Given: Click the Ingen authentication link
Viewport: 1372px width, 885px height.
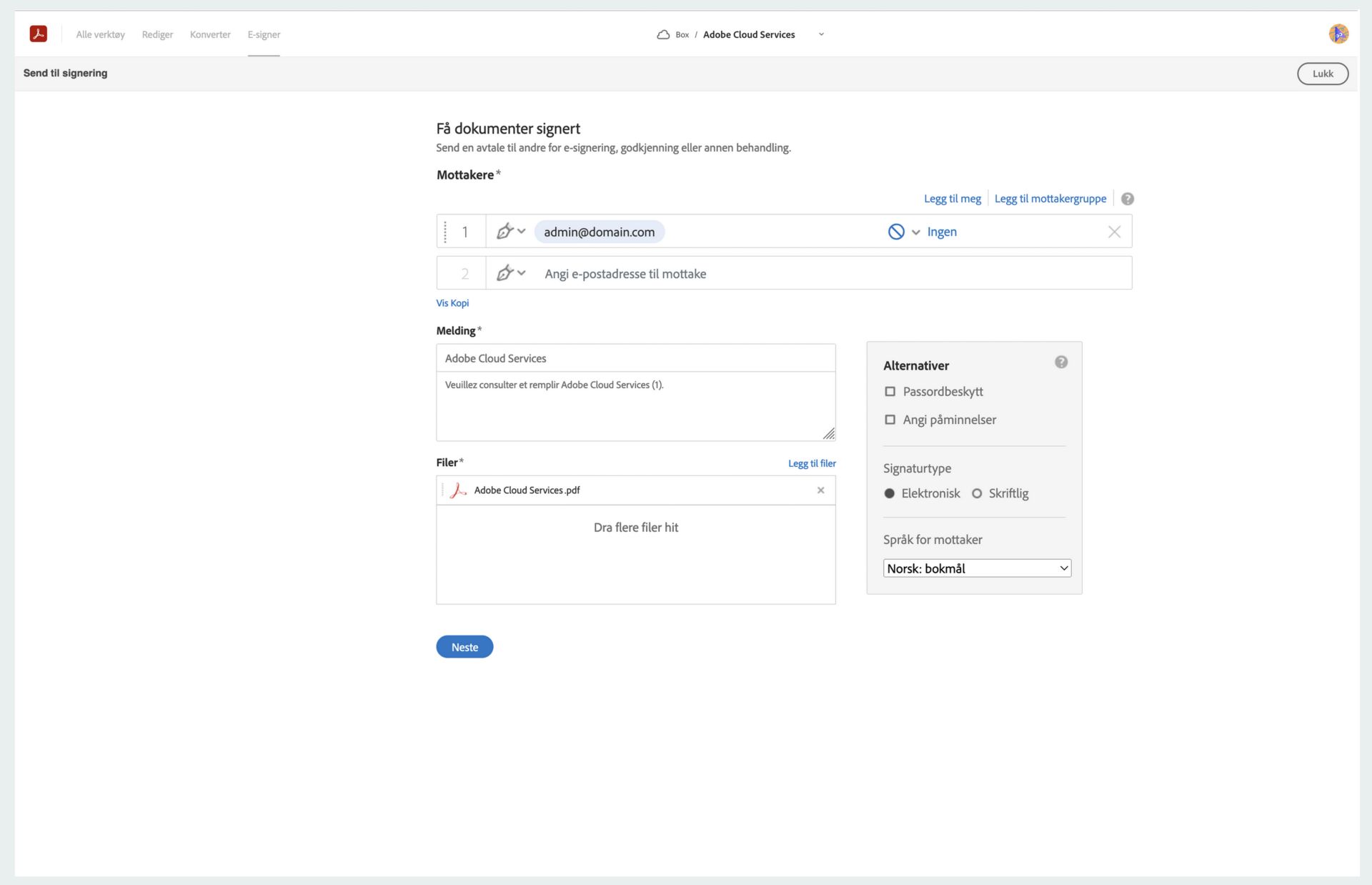Looking at the screenshot, I should (x=942, y=232).
